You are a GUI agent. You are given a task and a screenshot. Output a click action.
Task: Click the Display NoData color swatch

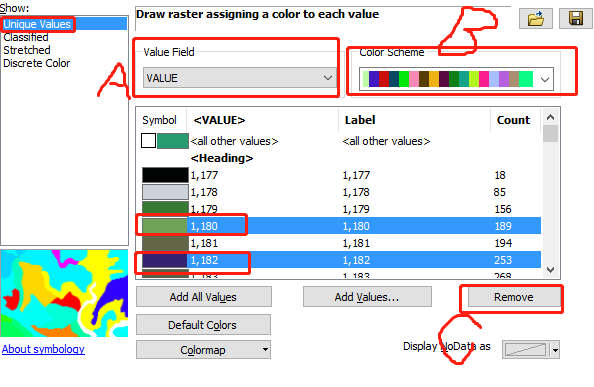[526, 350]
